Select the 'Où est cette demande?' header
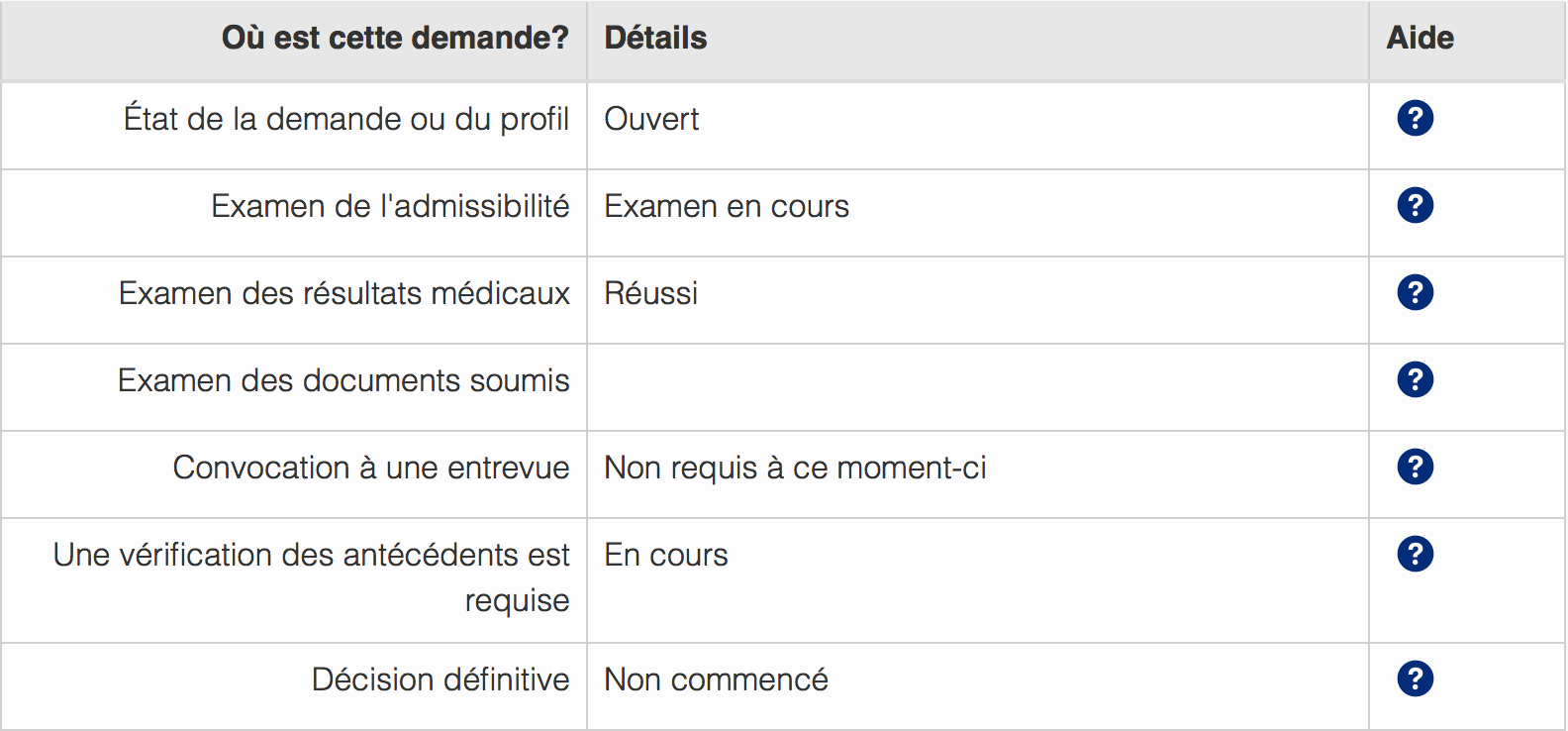 click(x=395, y=39)
